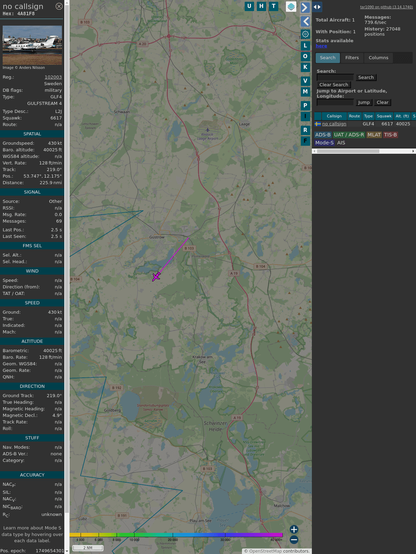This screenshot has height=554, width=416.
Task: Expand sidebar with right chevron button
Action: click(x=305, y=7)
